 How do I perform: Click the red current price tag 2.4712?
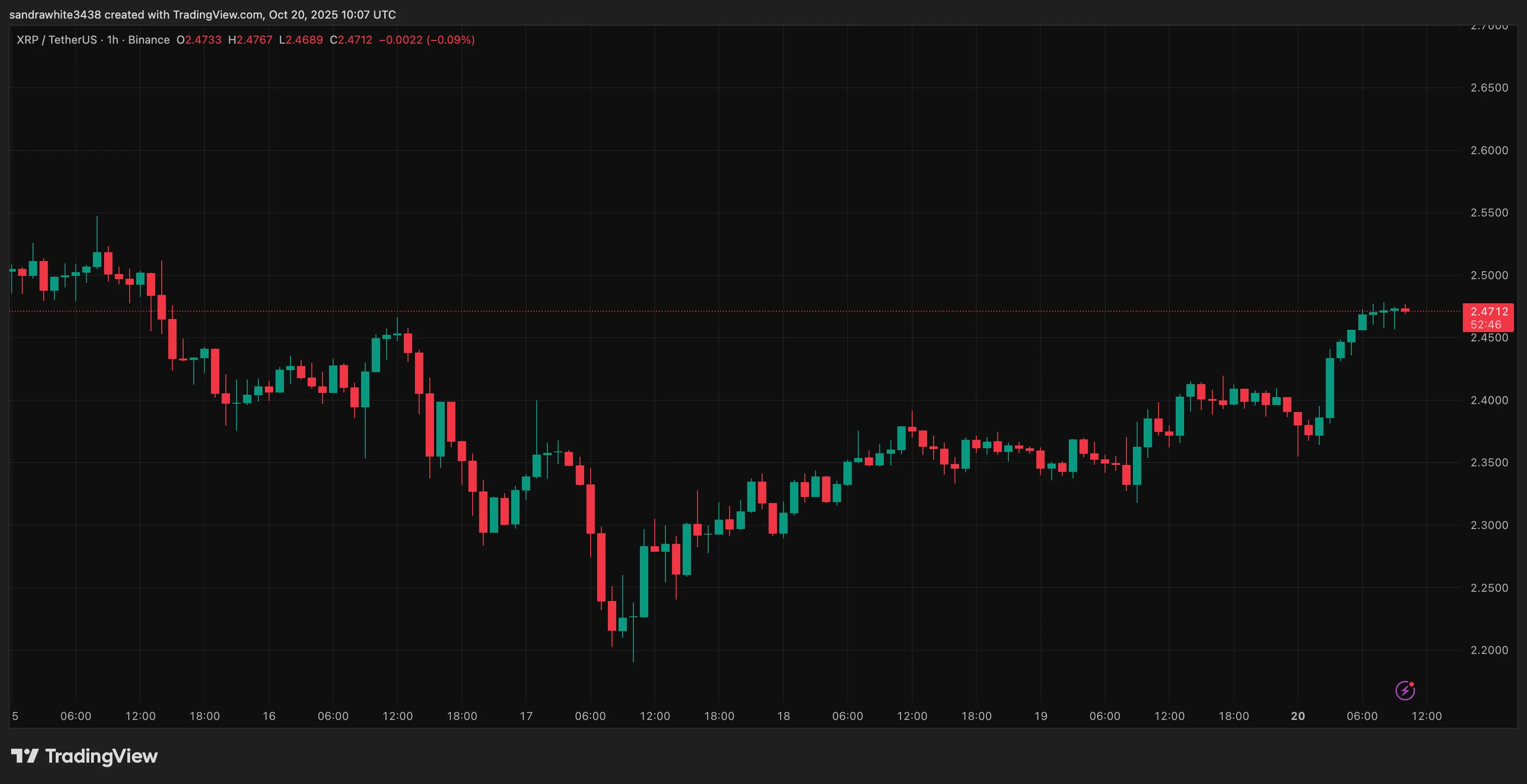click(1489, 311)
